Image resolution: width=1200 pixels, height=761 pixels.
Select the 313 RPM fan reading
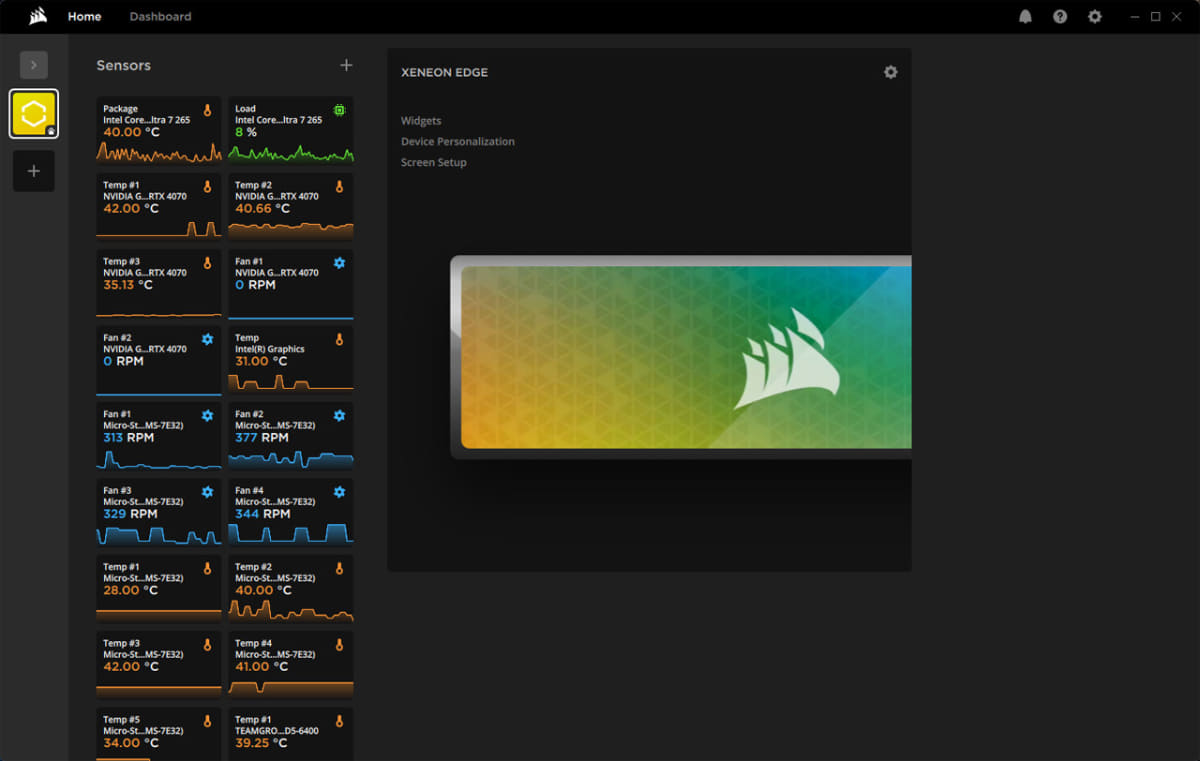pos(129,437)
